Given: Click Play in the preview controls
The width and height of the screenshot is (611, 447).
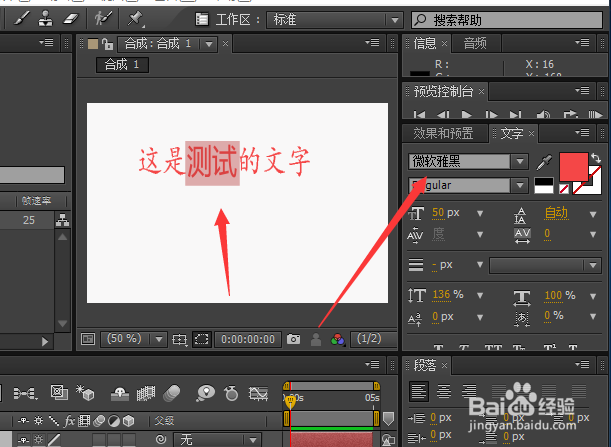Looking at the screenshot, I should 466,115.
